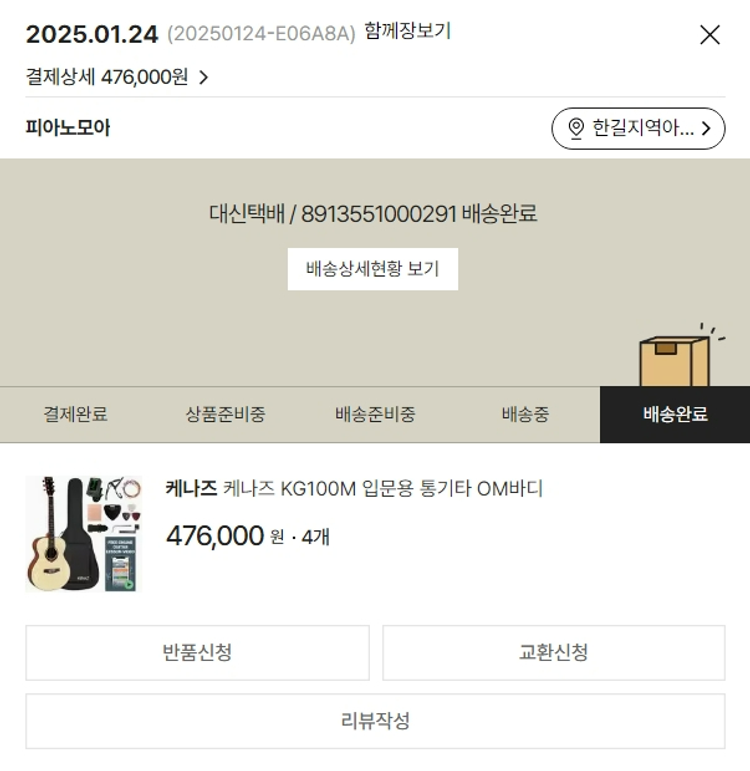750x771 pixels.
Task: Select the 배송완료 step
Action: [x=675, y=414]
